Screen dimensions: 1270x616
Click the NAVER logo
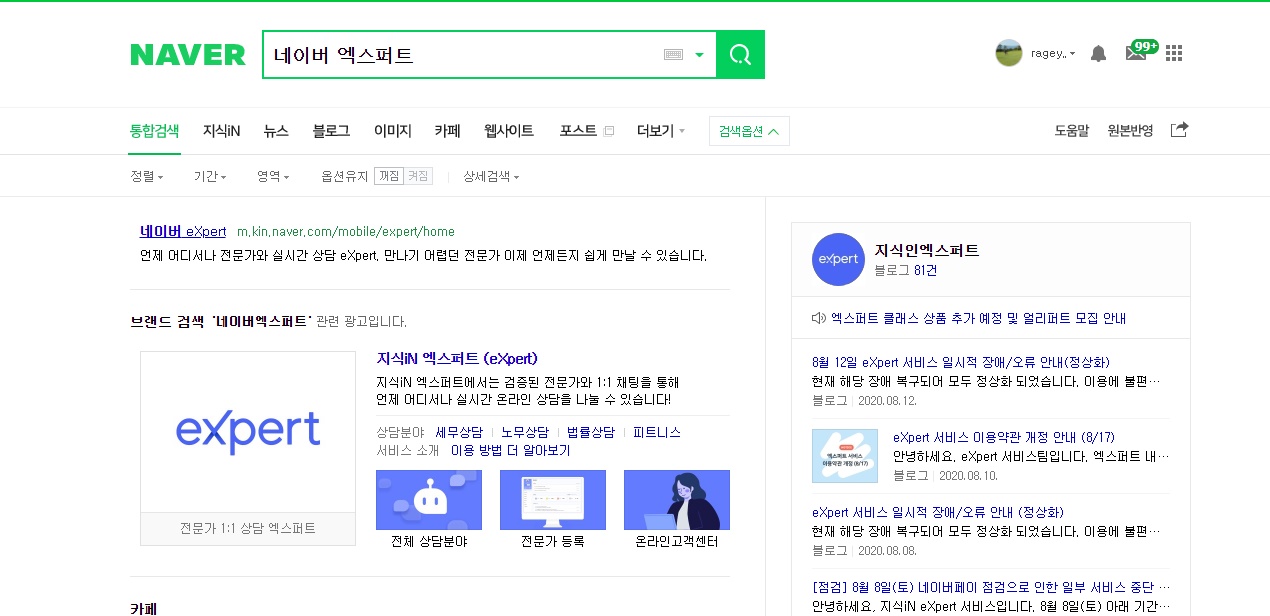point(188,55)
